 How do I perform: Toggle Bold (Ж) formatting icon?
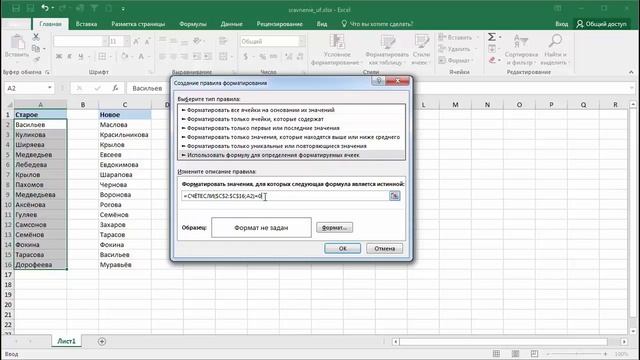tap(59, 56)
